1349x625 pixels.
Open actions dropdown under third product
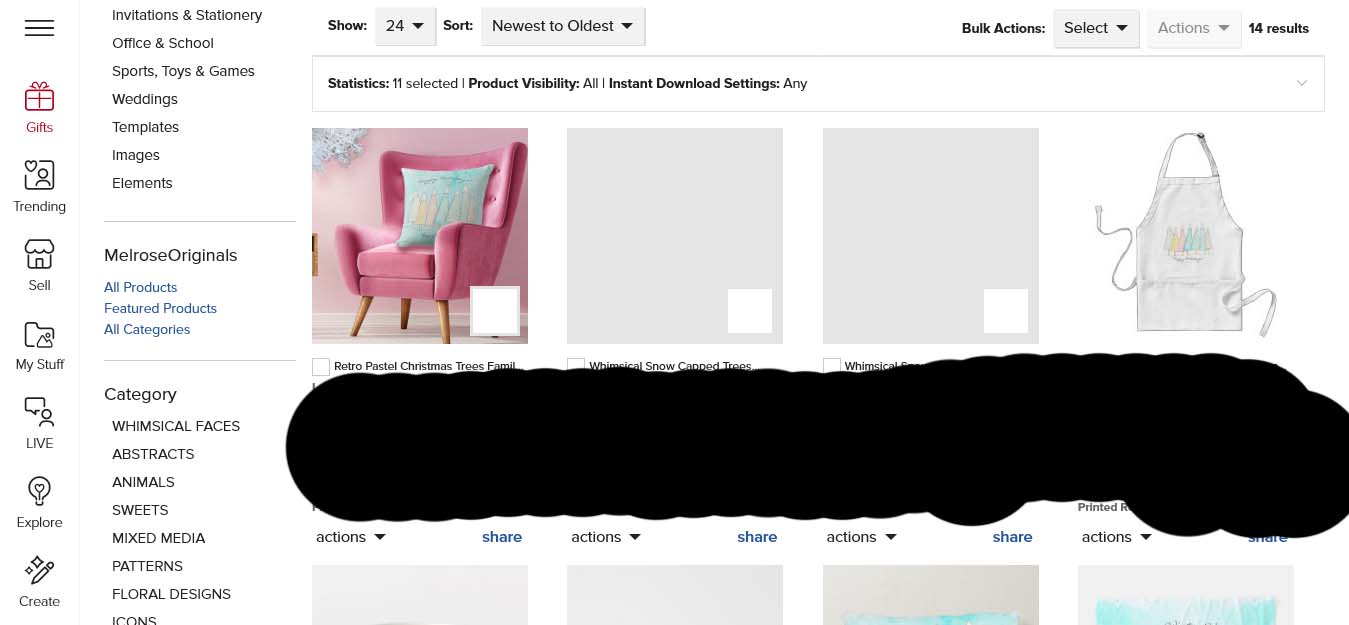coord(861,537)
